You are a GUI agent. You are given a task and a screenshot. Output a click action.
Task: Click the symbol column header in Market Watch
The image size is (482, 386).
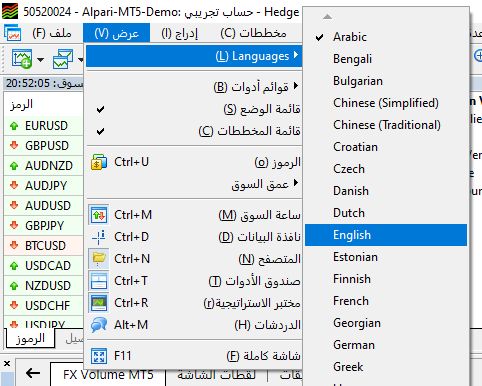(43, 105)
